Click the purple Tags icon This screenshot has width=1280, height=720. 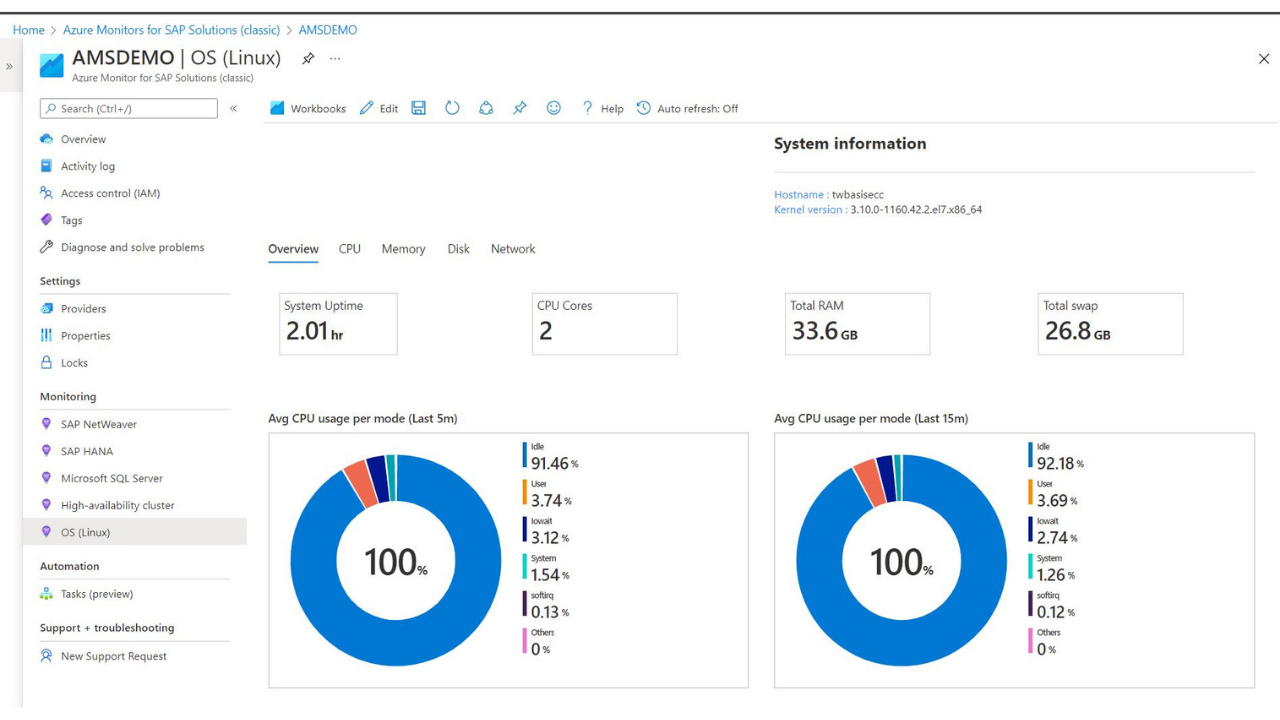pos(46,220)
